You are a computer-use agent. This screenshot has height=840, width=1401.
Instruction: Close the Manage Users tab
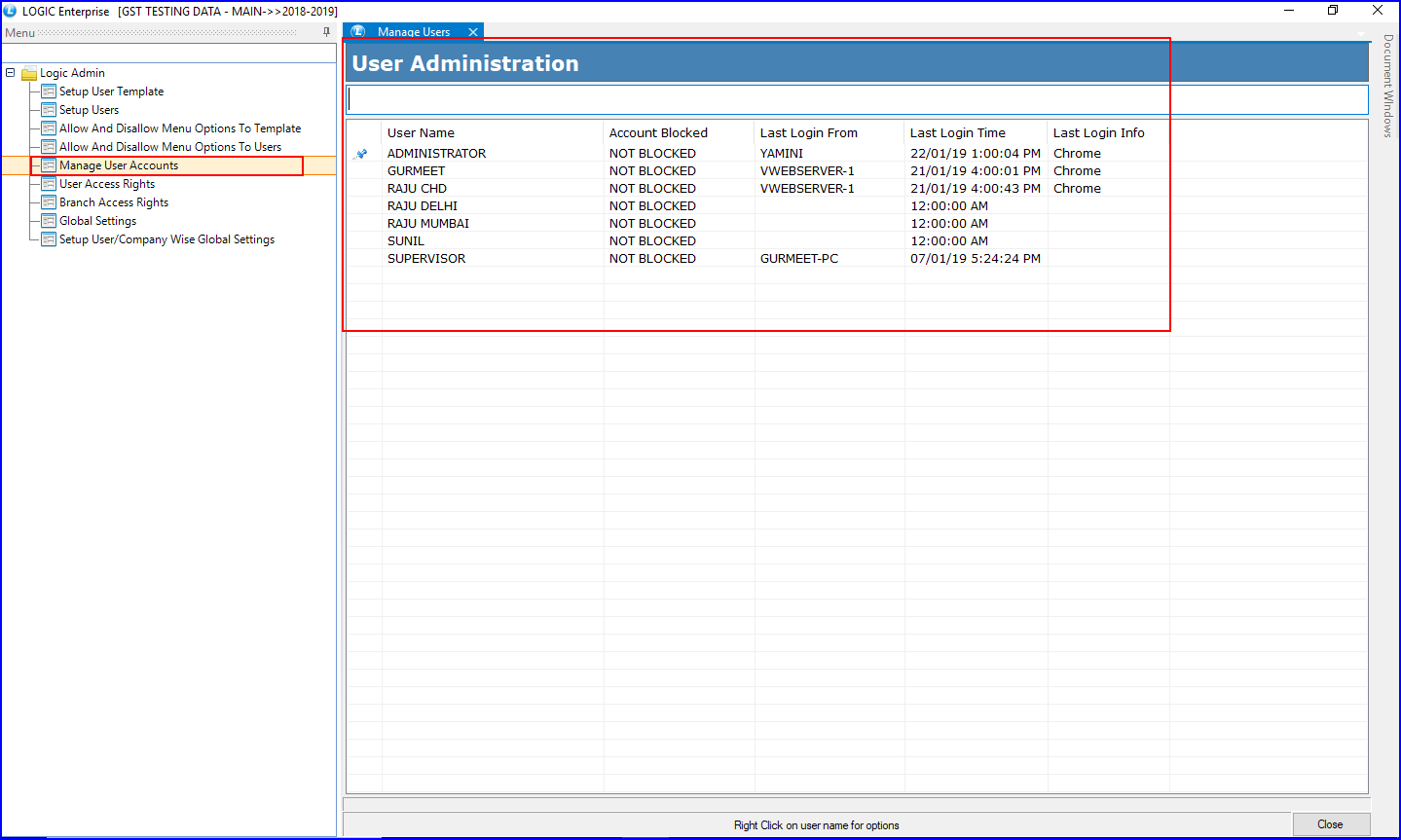[473, 32]
